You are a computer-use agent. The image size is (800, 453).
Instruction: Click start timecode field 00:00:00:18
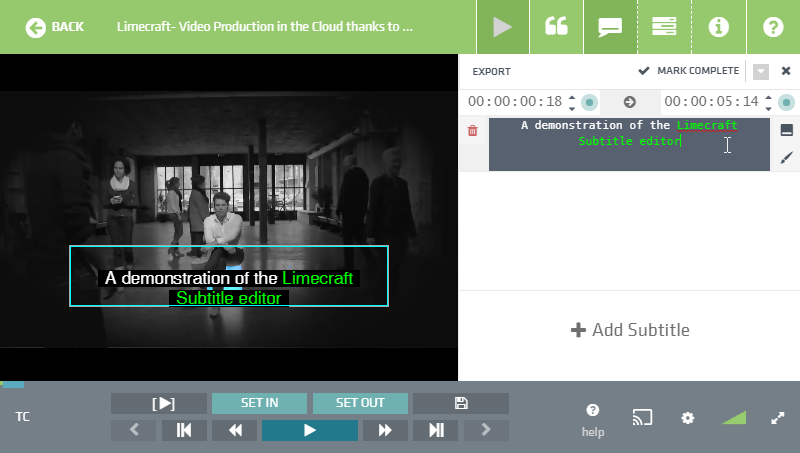pos(515,102)
